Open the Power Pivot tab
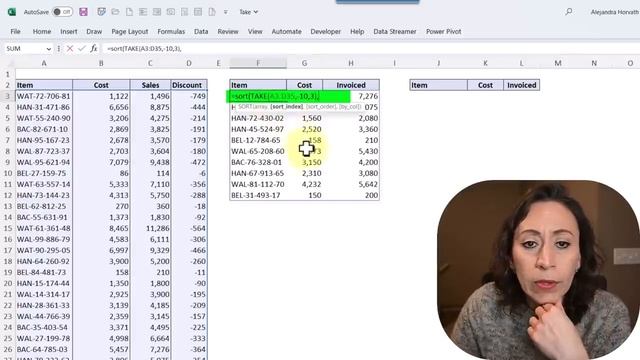This screenshot has height=360, width=640. point(443,31)
